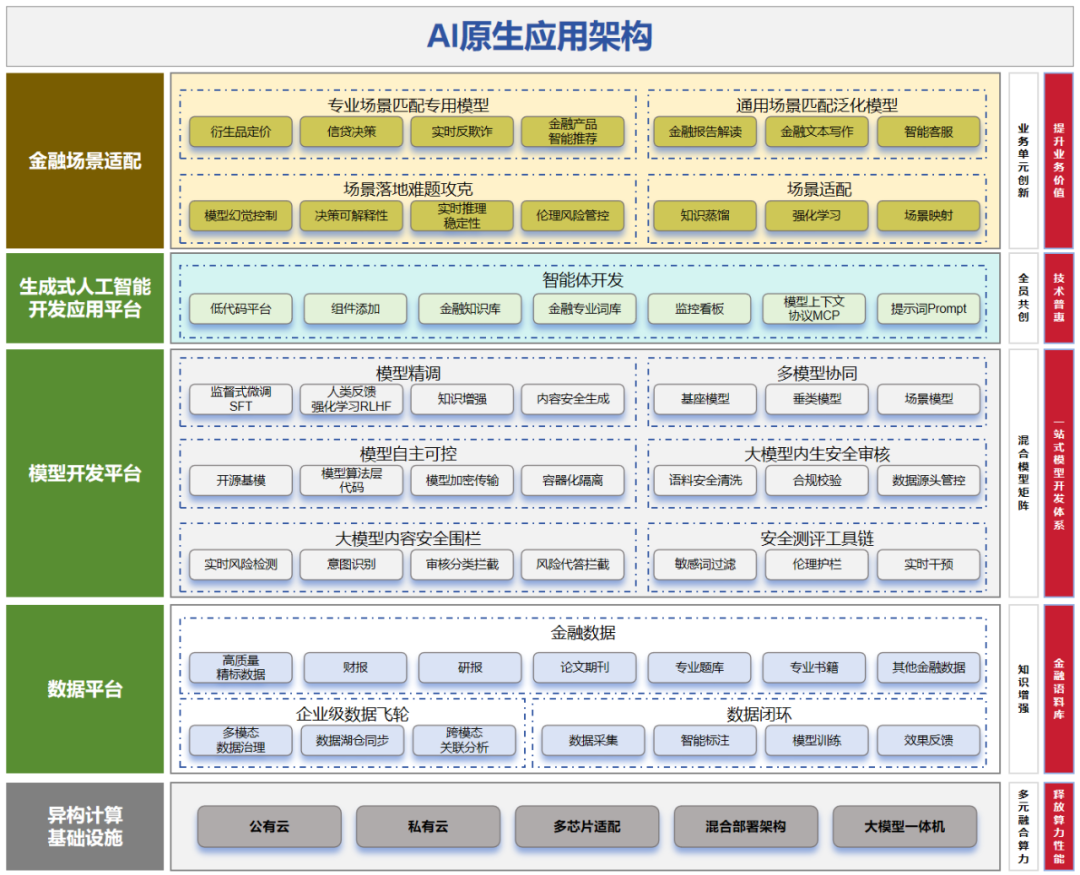Click the 专业题库 box
Viewport: 1080px width, 875px height.
(699, 667)
